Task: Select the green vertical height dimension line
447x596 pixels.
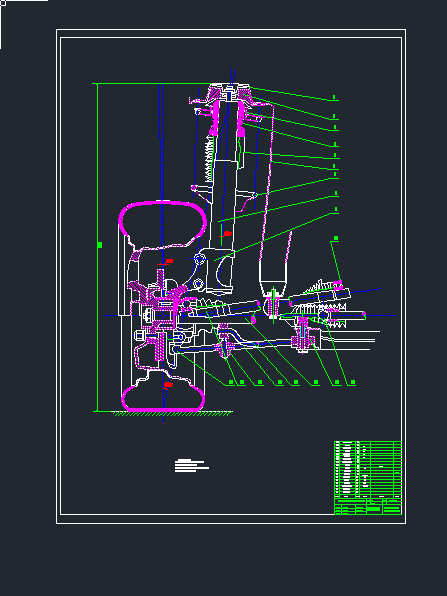Action: [x=98, y=247]
